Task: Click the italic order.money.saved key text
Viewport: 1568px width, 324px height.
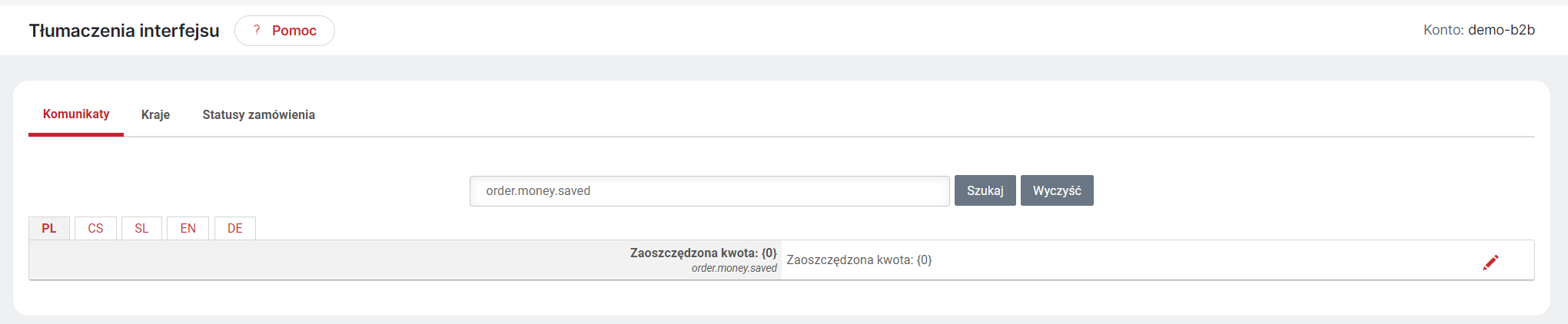Action: [734, 268]
